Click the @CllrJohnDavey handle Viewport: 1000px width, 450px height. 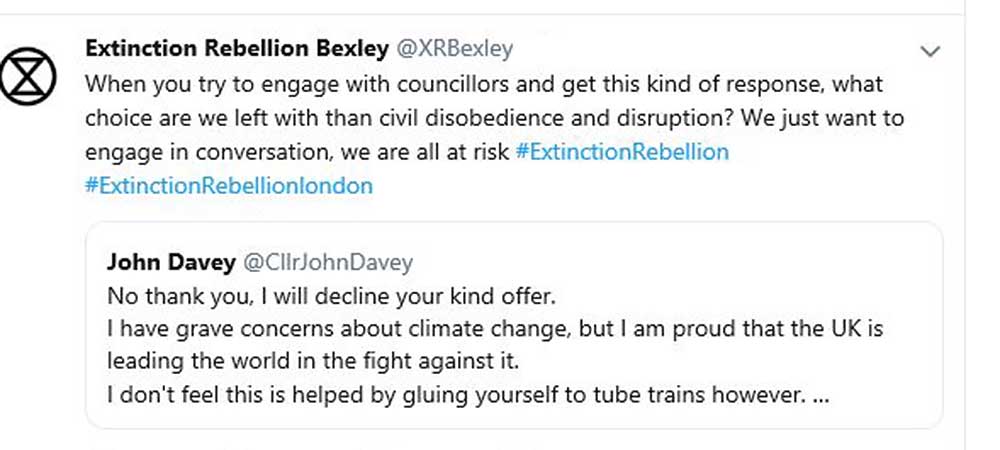[328, 263]
